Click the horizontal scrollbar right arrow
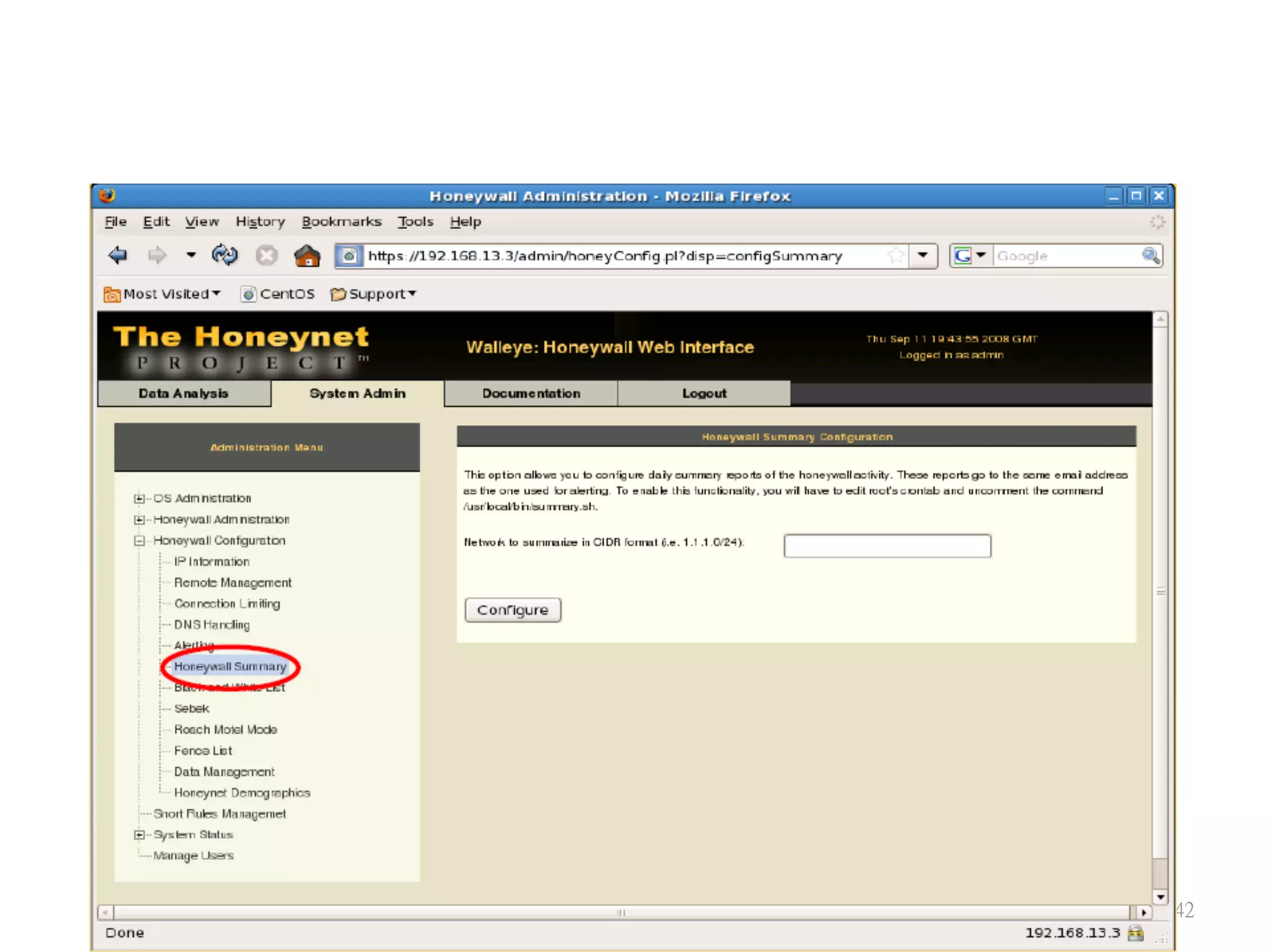The height and width of the screenshot is (952, 1270). (1144, 912)
